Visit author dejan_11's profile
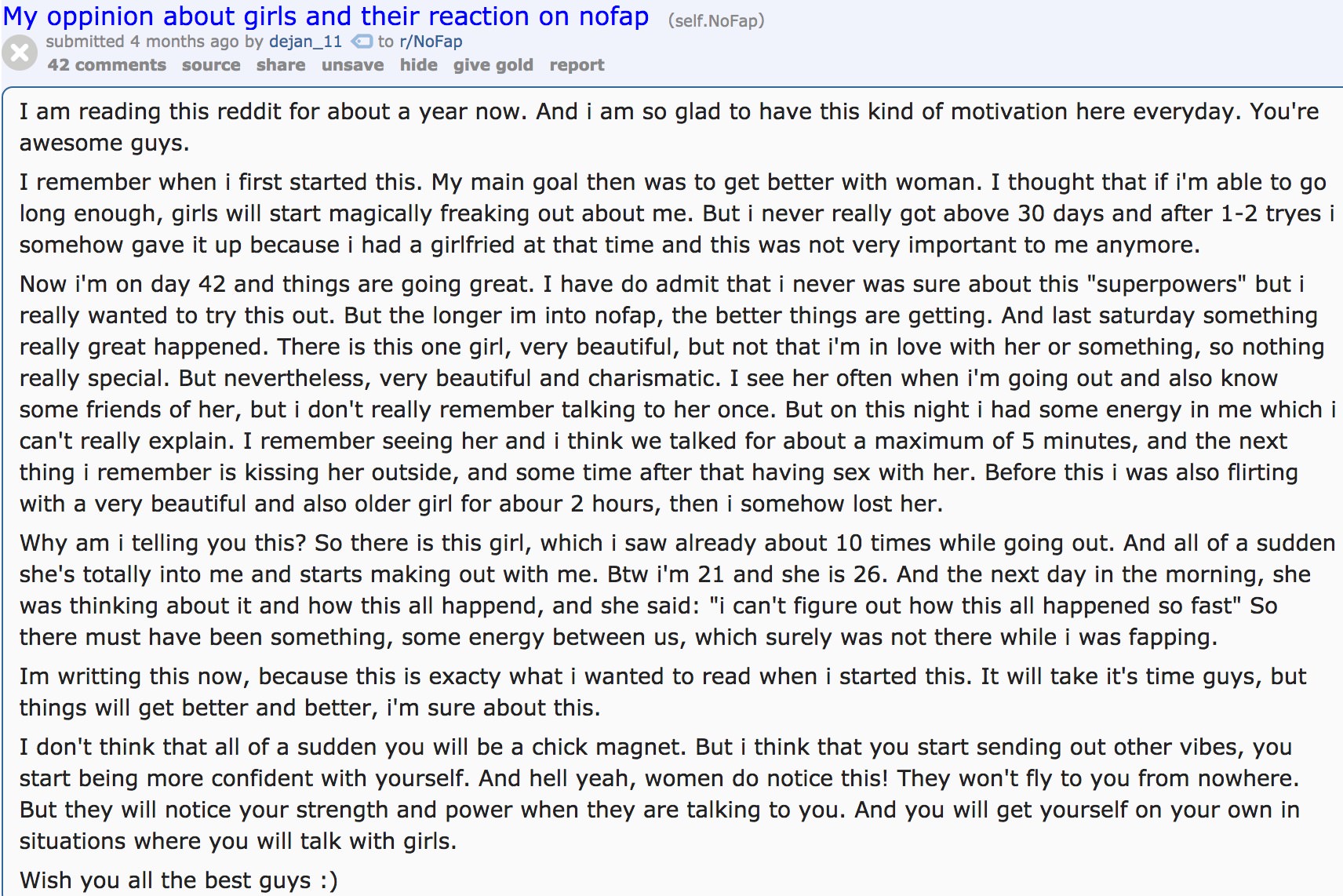 pyautogui.click(x=305, y=42)
